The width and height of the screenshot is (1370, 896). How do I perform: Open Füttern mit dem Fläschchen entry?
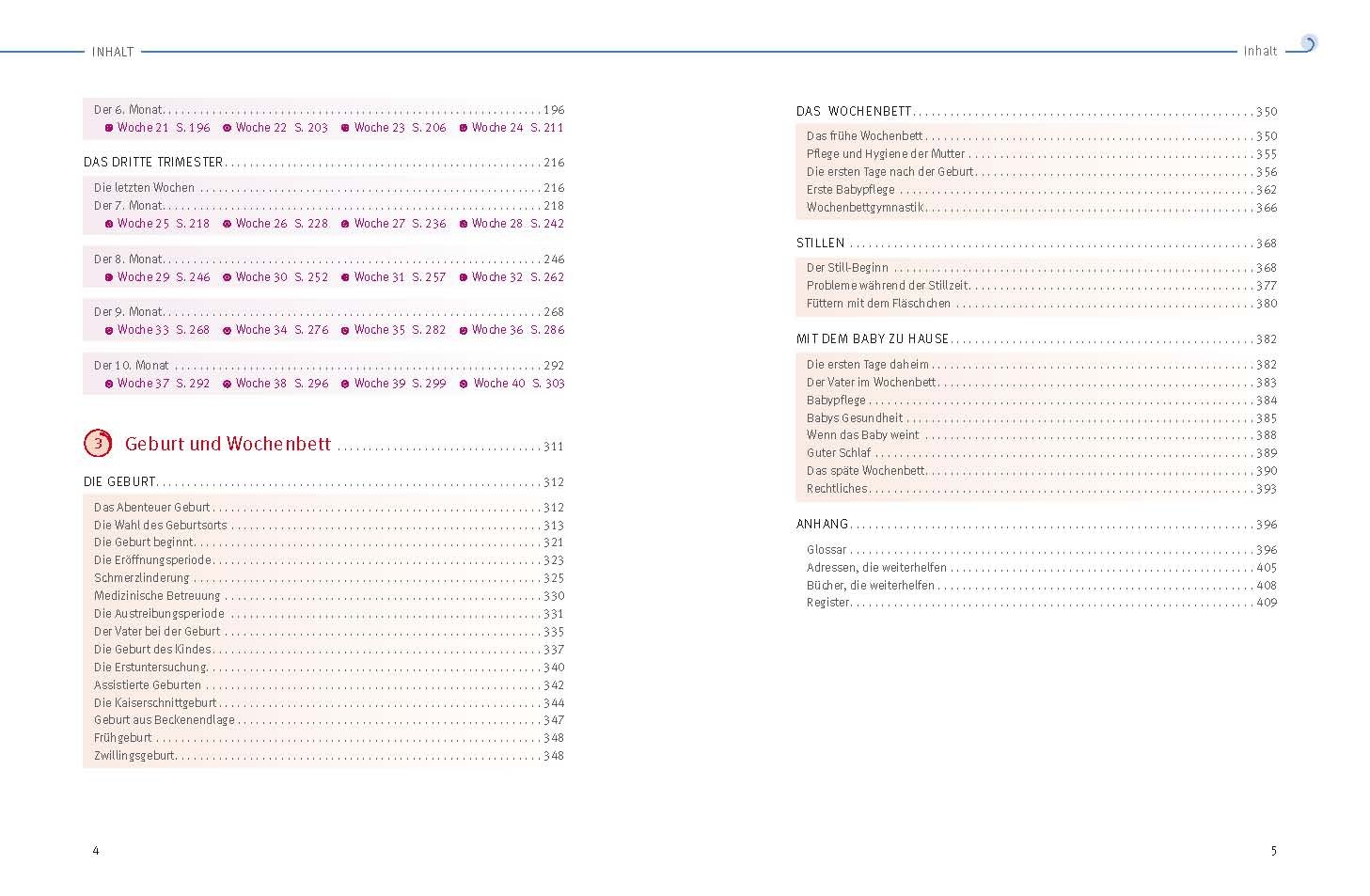878,303
